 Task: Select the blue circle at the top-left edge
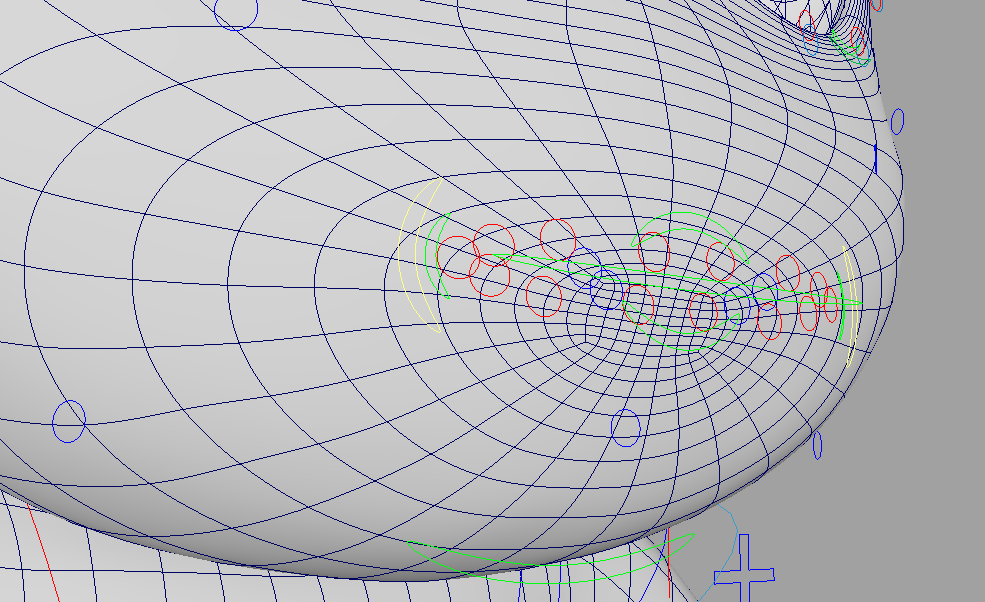pos(235,15)
